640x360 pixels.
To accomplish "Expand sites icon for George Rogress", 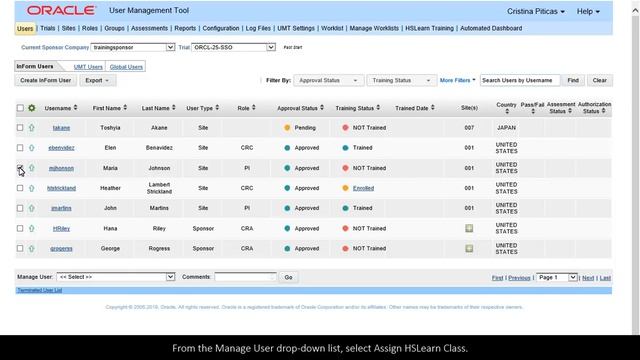I will (x=469, y=248).
